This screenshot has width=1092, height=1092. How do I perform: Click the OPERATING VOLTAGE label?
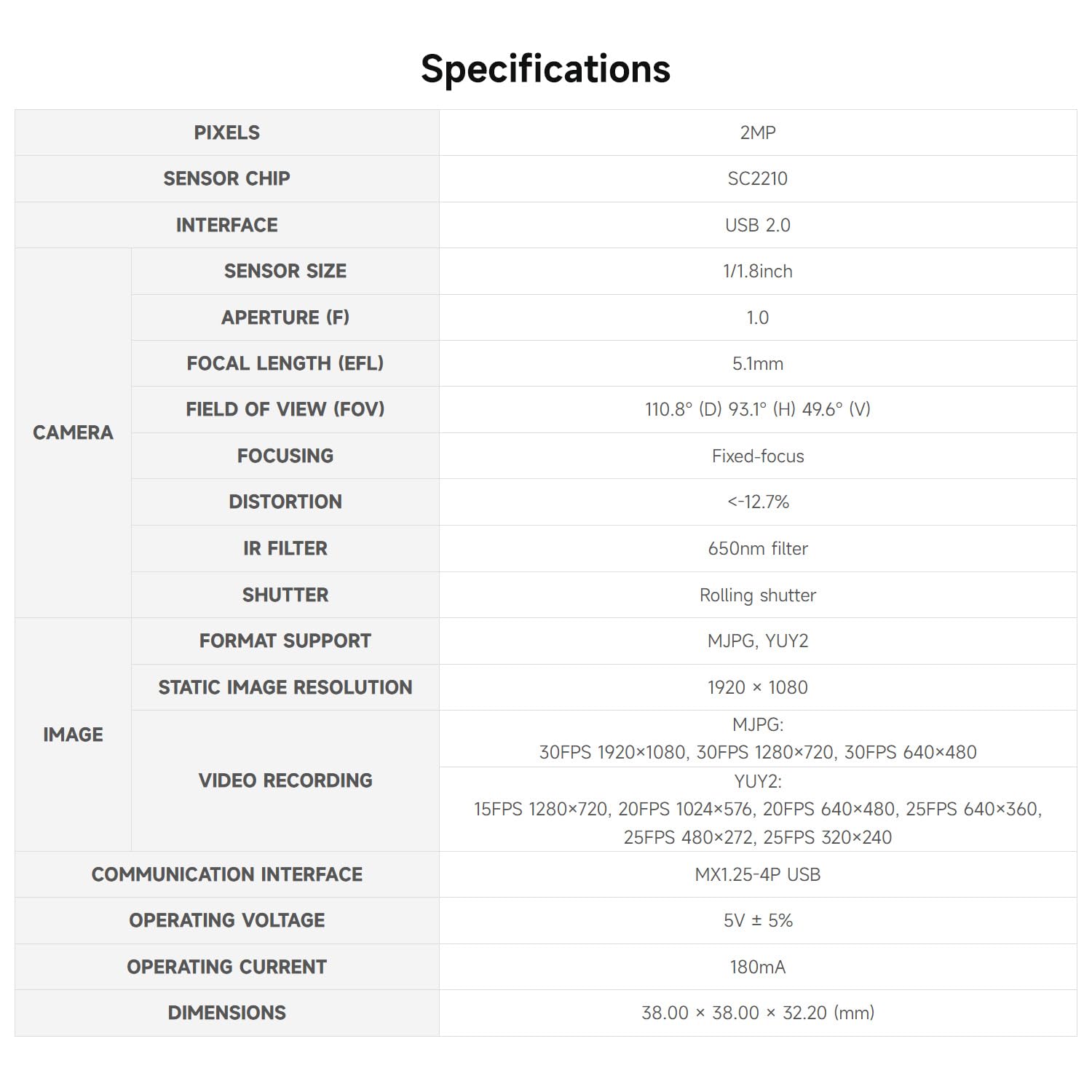pyautogui.click(x=226, y=920)
